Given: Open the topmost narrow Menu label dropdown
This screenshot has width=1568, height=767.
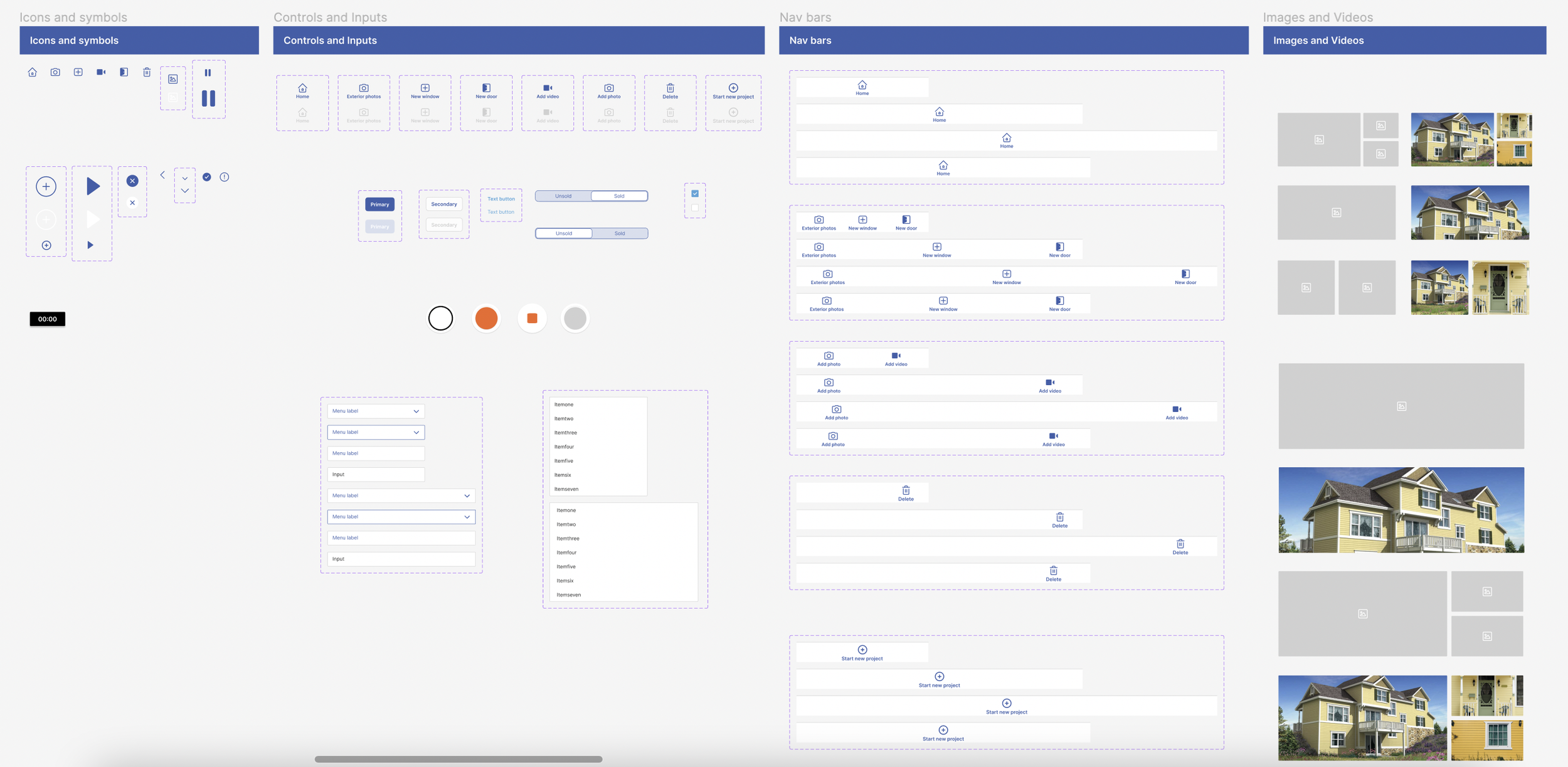Looking at the screenshot, I should pos(376,411).
